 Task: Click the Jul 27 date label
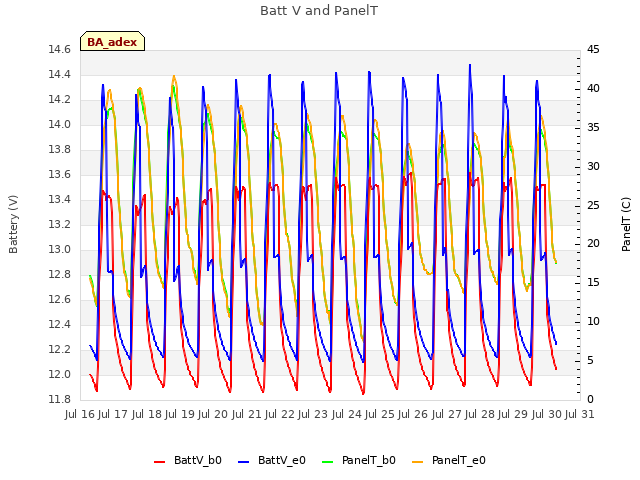[x=447, y=415]
